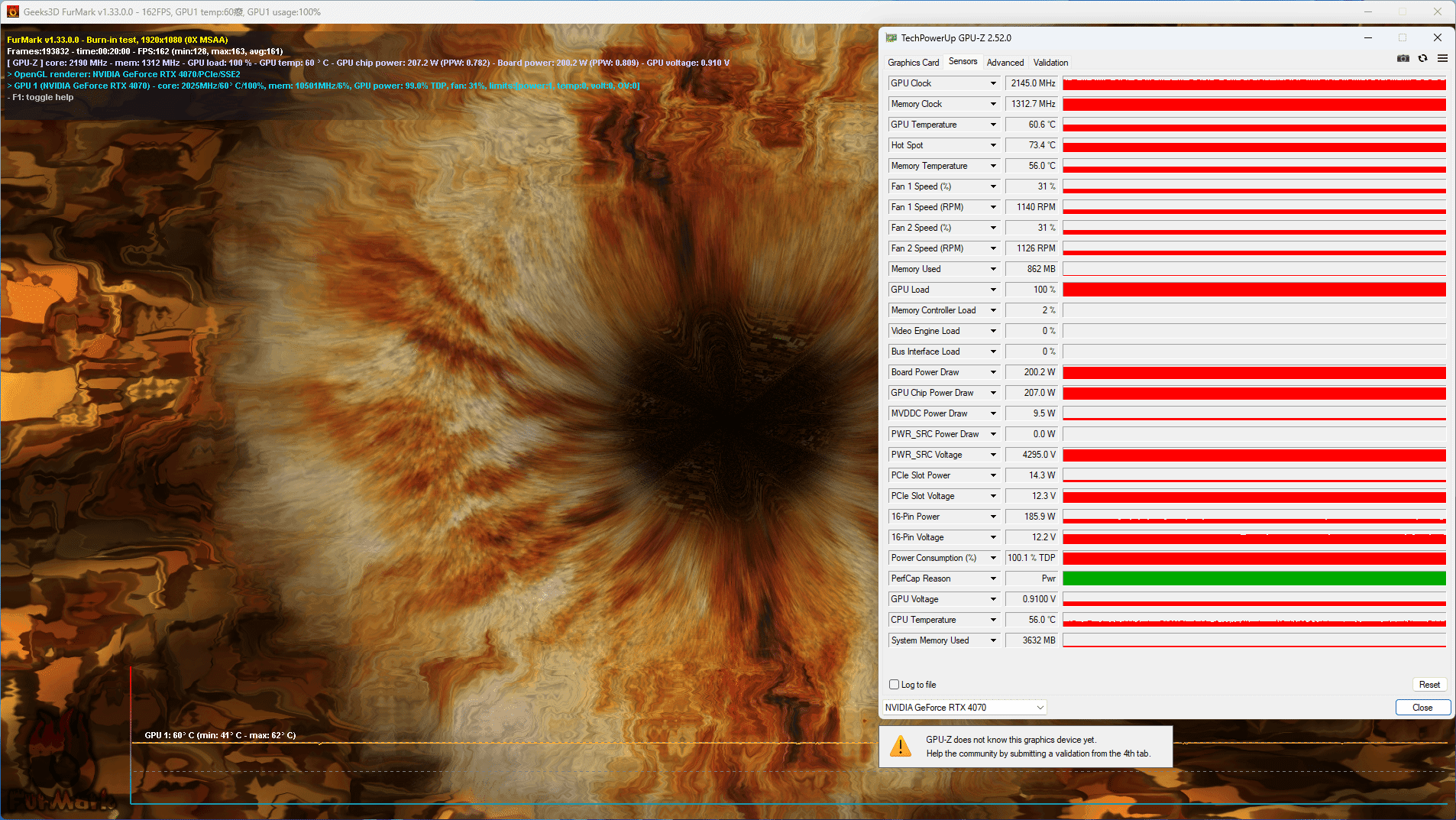Enable the Log to file checkbox

pos(894,685)
